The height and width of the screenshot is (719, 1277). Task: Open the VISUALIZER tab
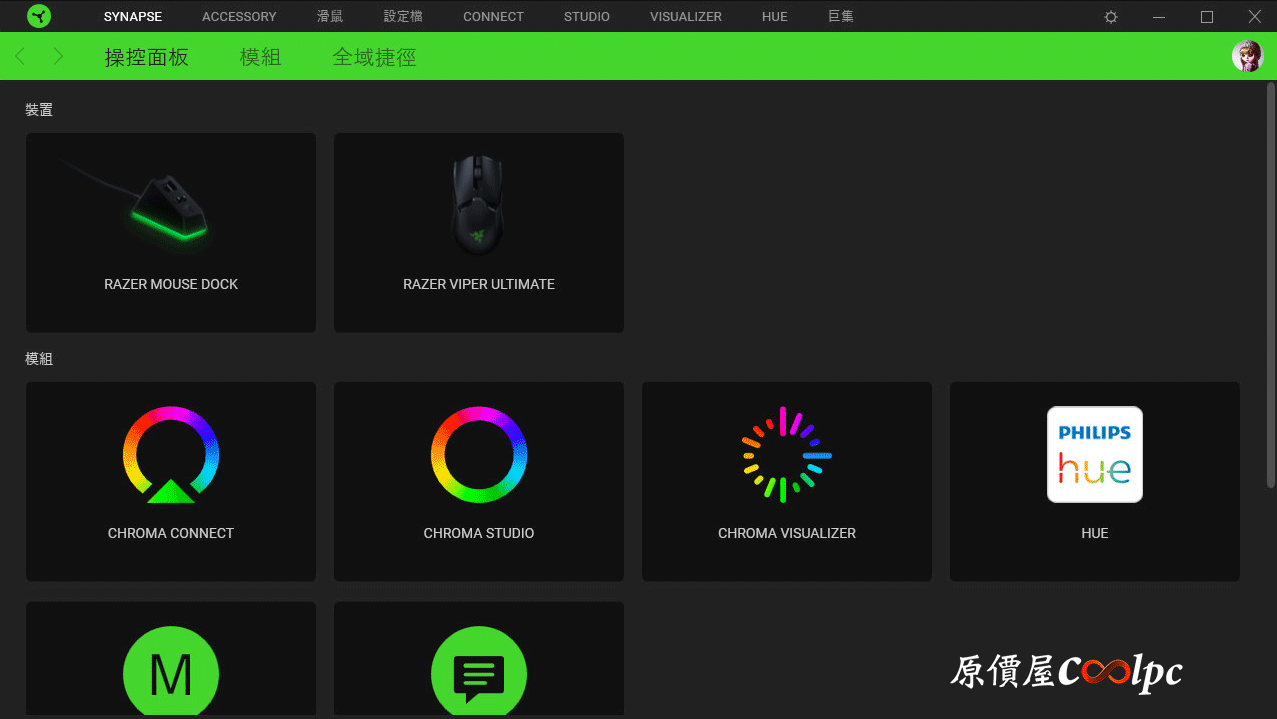(686, 17)
